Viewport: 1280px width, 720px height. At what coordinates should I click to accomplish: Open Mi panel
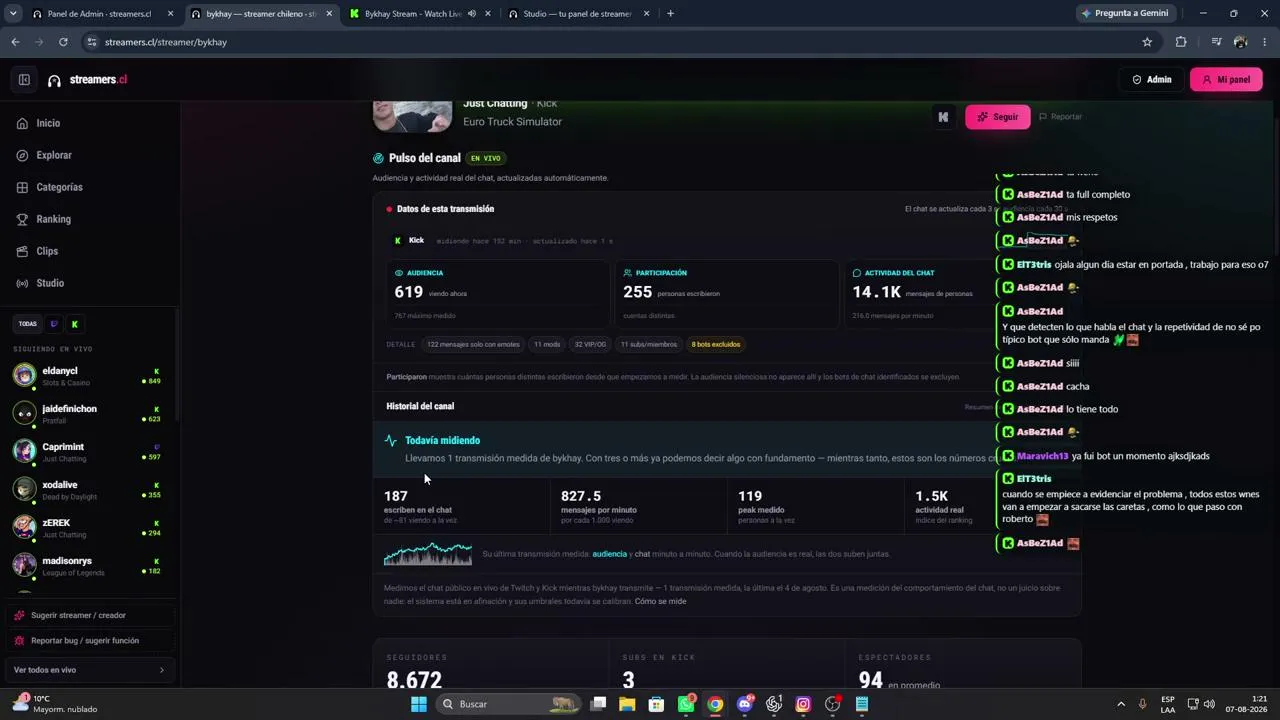tap(1226, 80)
